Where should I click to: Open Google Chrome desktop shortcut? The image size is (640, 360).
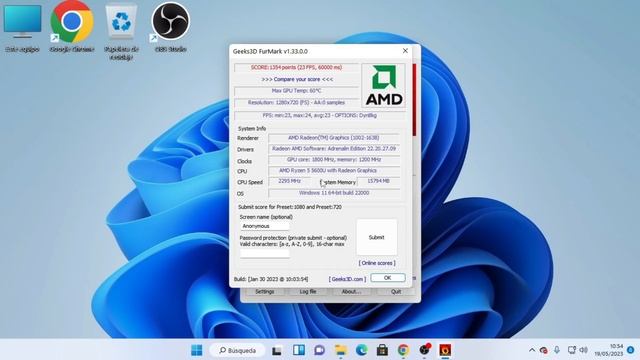pos(72,28)
